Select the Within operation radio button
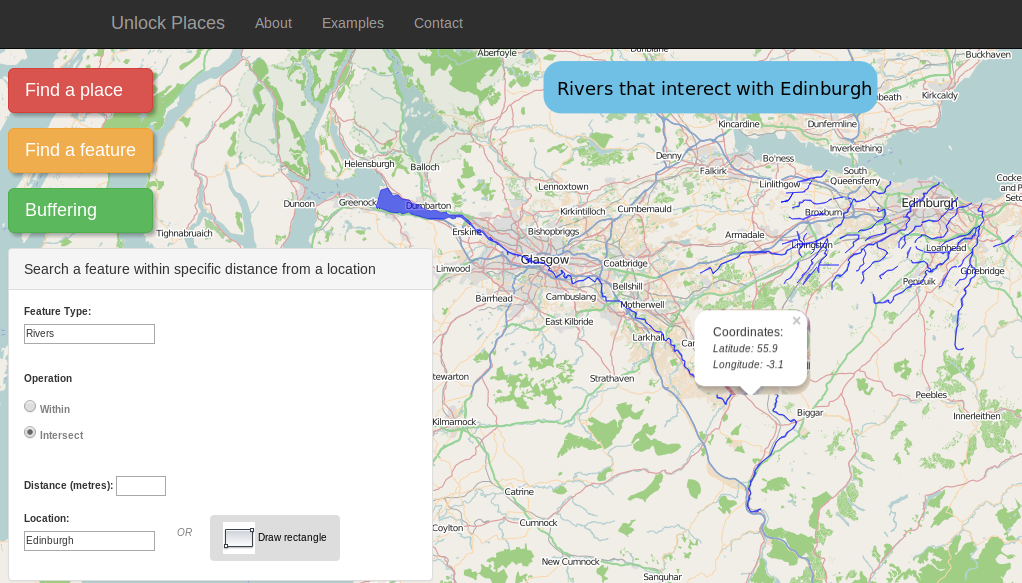Image resolution: width=1022 pixels, height=583 pixels. click(x=30, y=407)
